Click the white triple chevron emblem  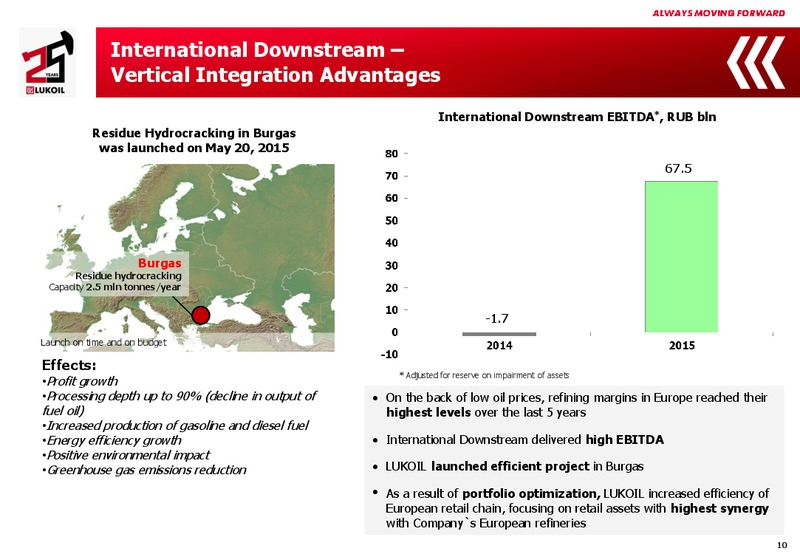[756, 62]
